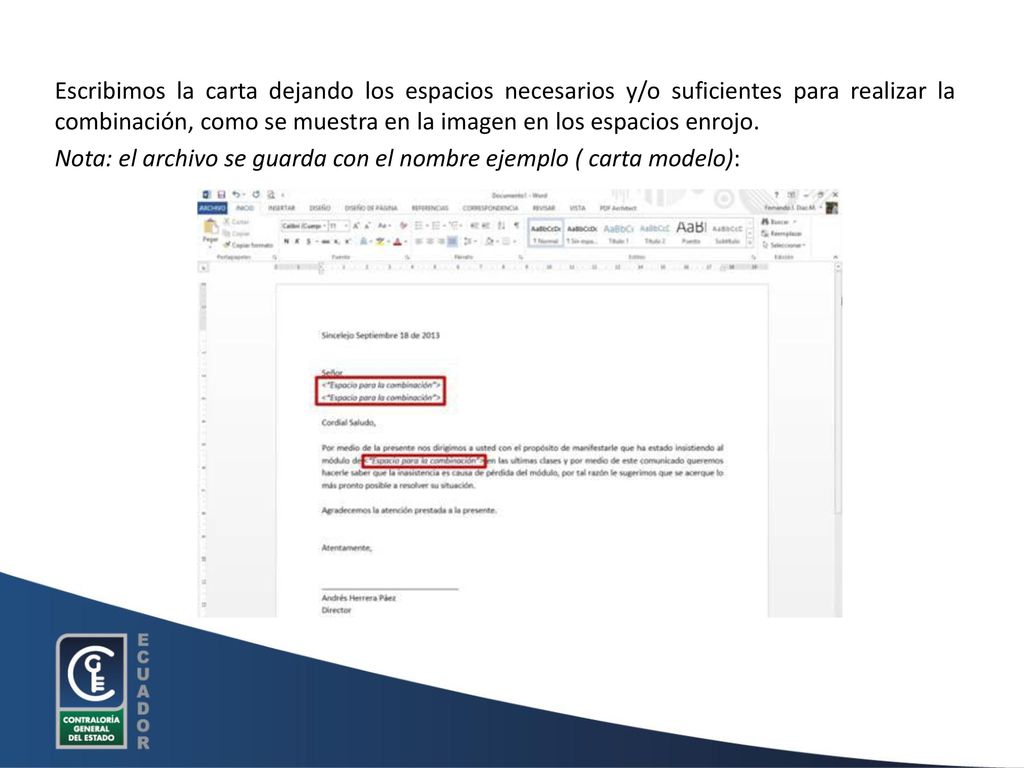The width and height of the screenshot is (1024, 768).
Task: Click the clear formatting eraser icon
Action: 404,226
